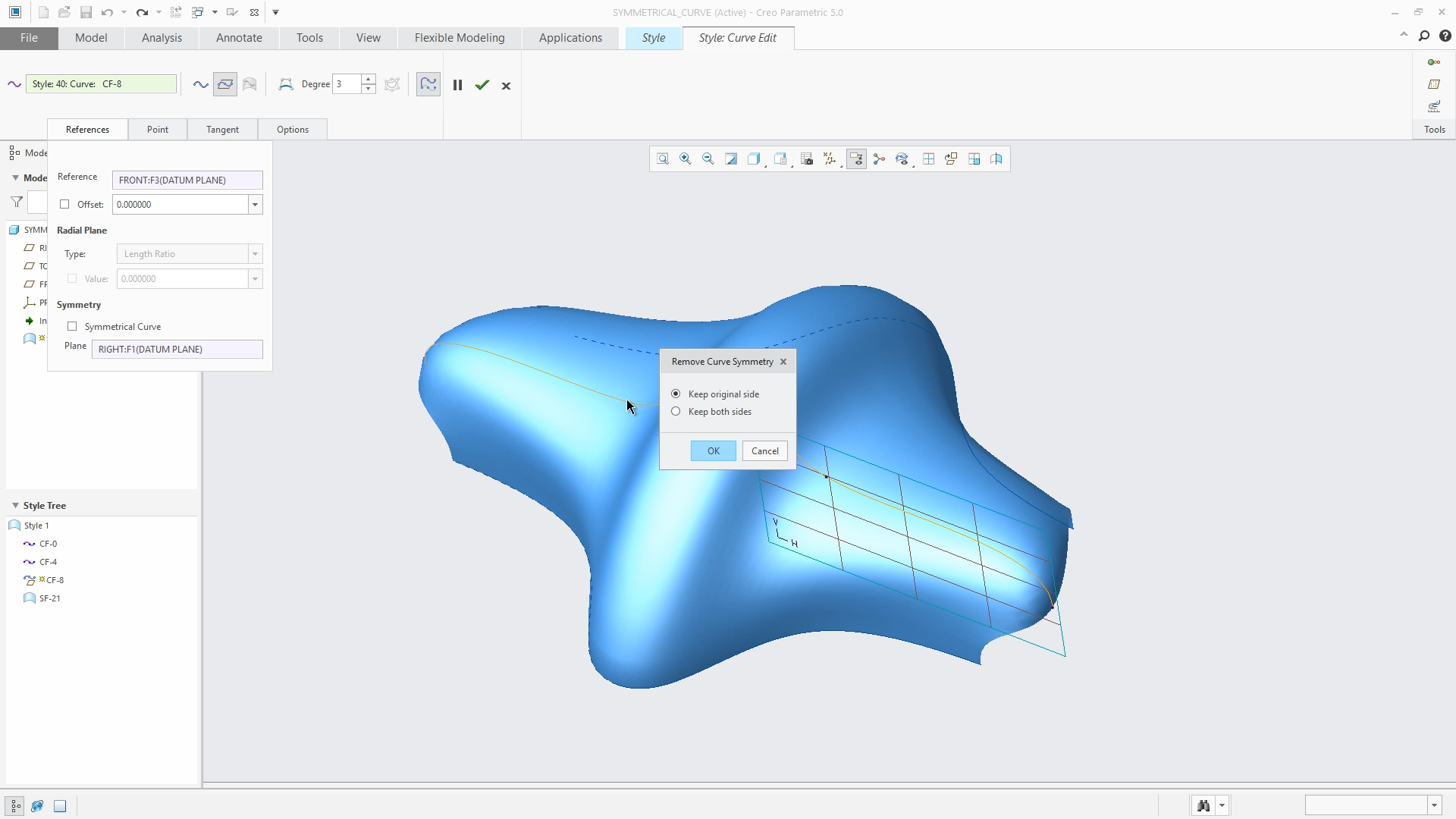Click the Repaint screen icon

[x=731, y=159]
